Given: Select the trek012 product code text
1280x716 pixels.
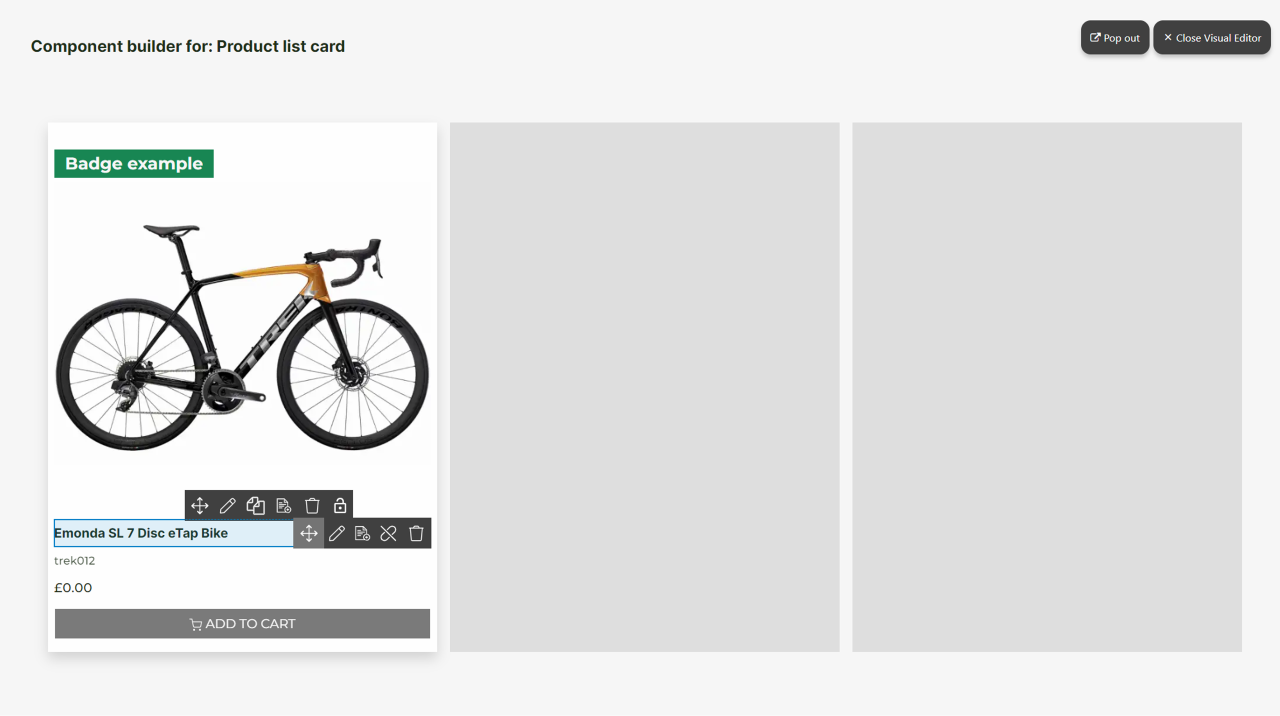Looking at the screenshot, I should click(x=75, y=561).
